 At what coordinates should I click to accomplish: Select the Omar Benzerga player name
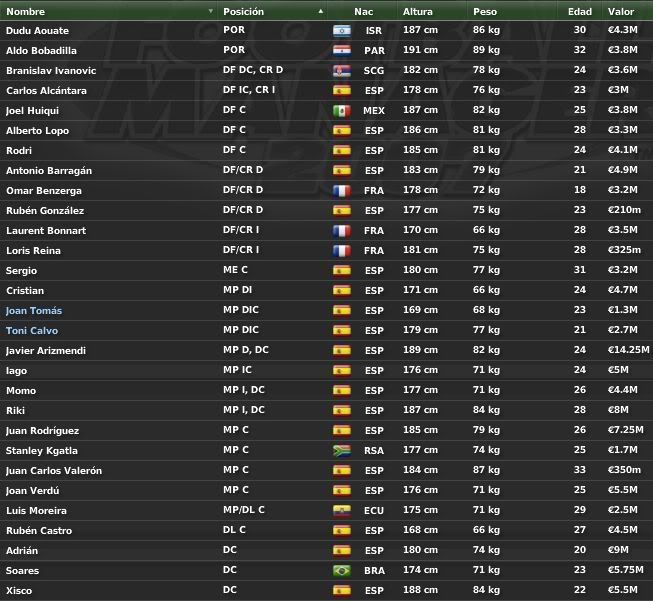[44, 191]
